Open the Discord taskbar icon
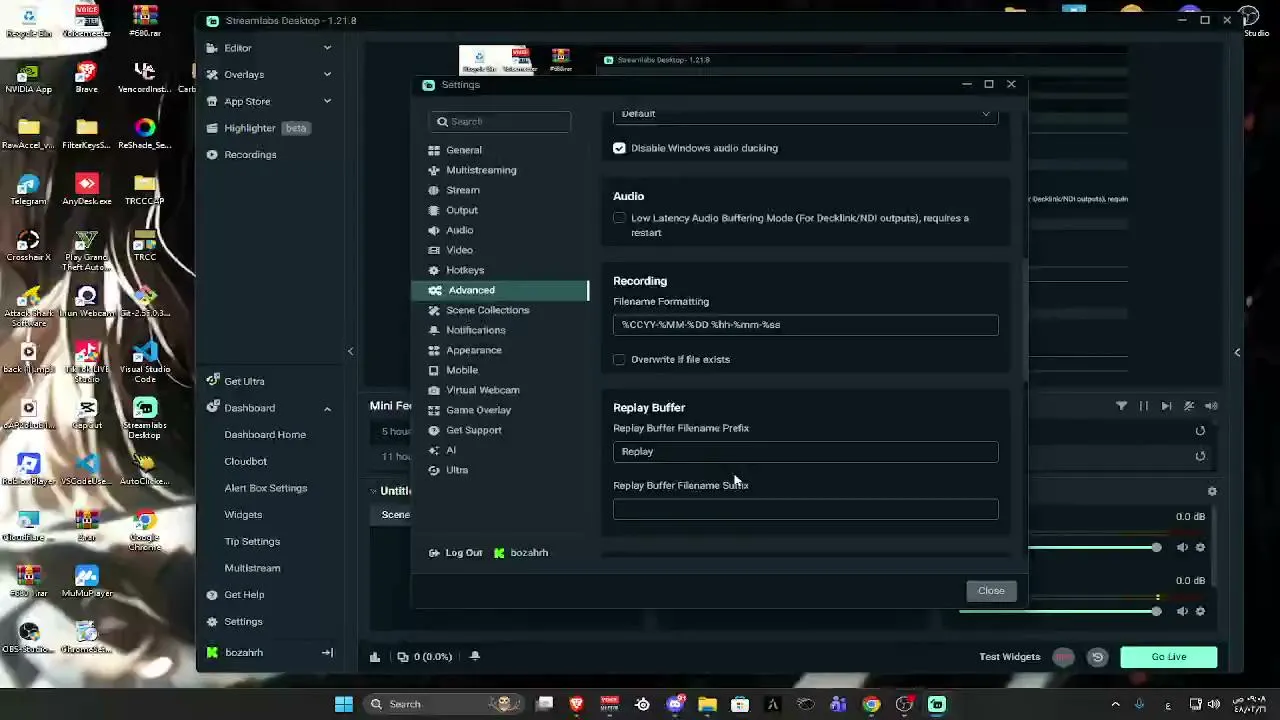The height and width of the screenshot is (720, 1280). click(675, 704)
